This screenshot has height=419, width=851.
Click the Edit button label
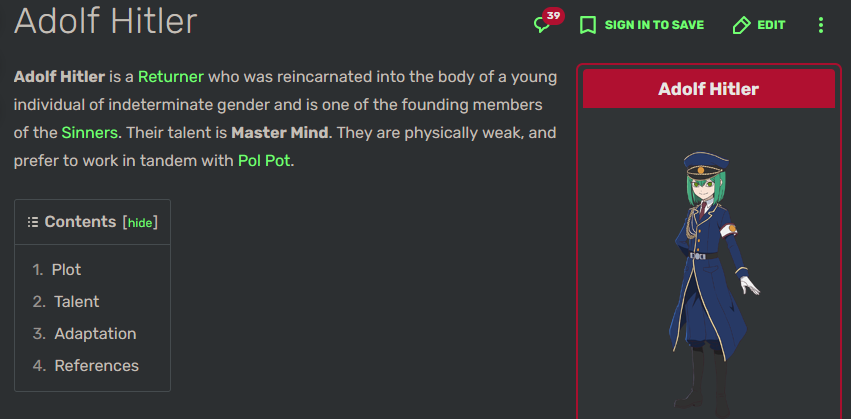pyautogui.click(x=771, y=25)
